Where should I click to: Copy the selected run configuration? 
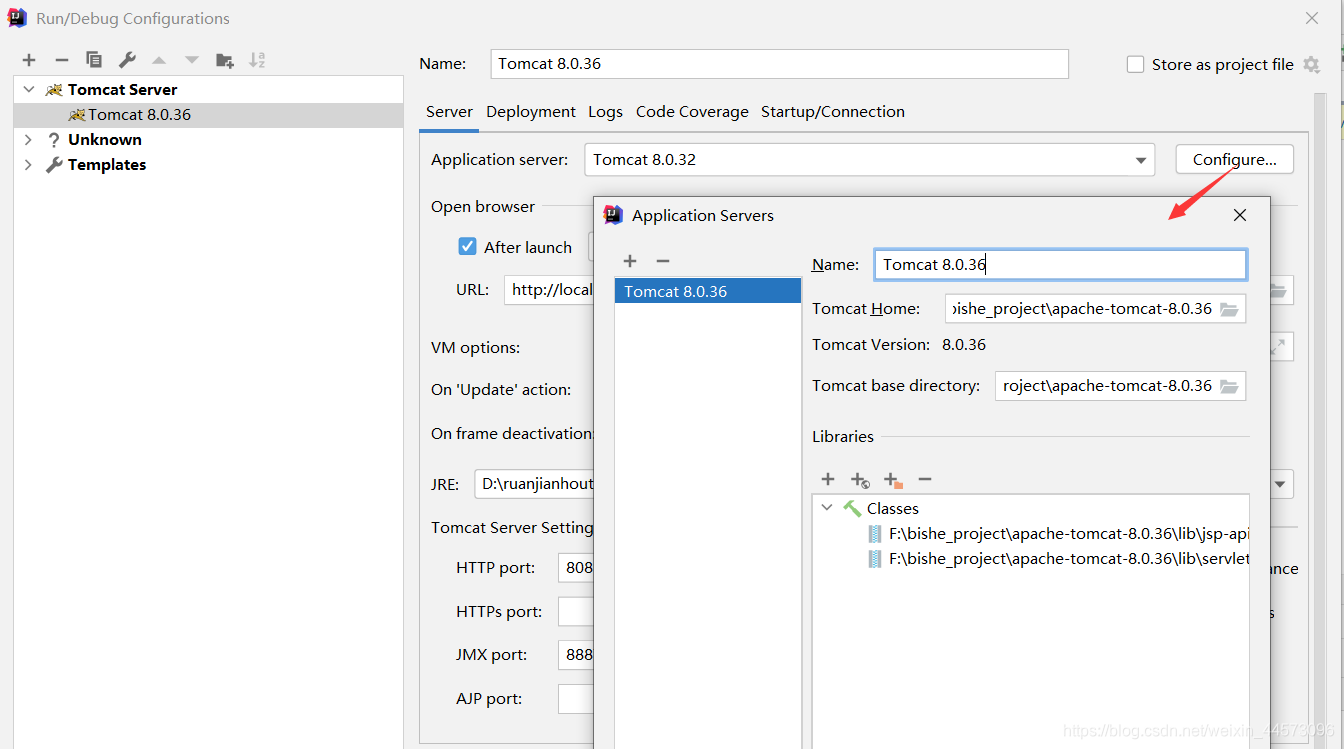click(94, 60)
